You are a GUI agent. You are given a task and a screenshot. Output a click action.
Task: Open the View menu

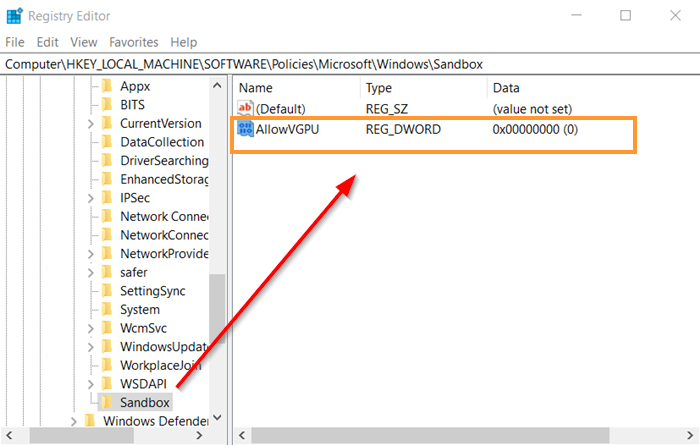[83, 42]
